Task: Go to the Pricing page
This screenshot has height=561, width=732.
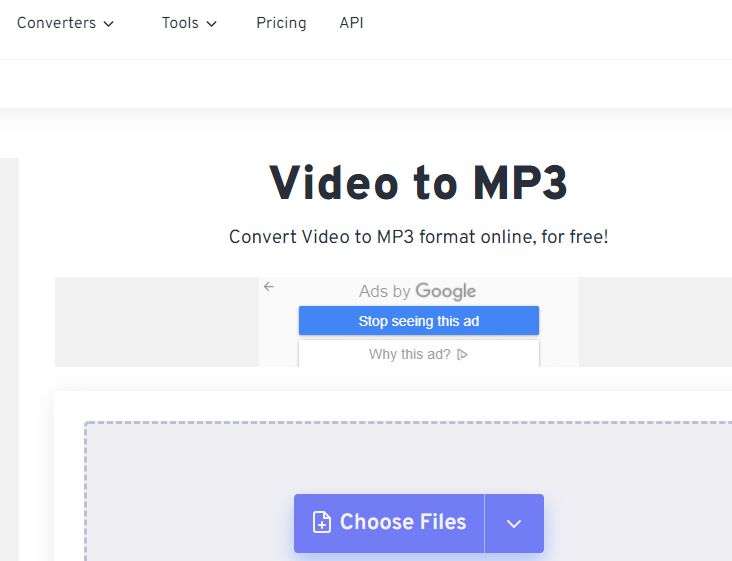Action: coord(281,22)
